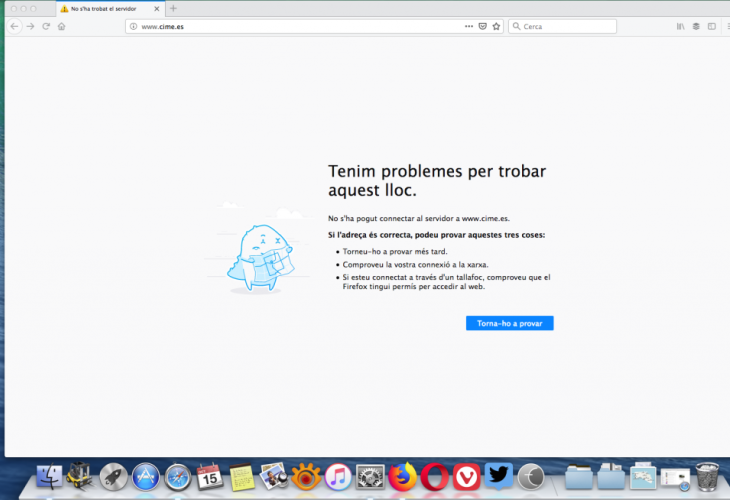The image size is (730, 500).
Task: Open Finder from the Dock
Action: [49, 476]
